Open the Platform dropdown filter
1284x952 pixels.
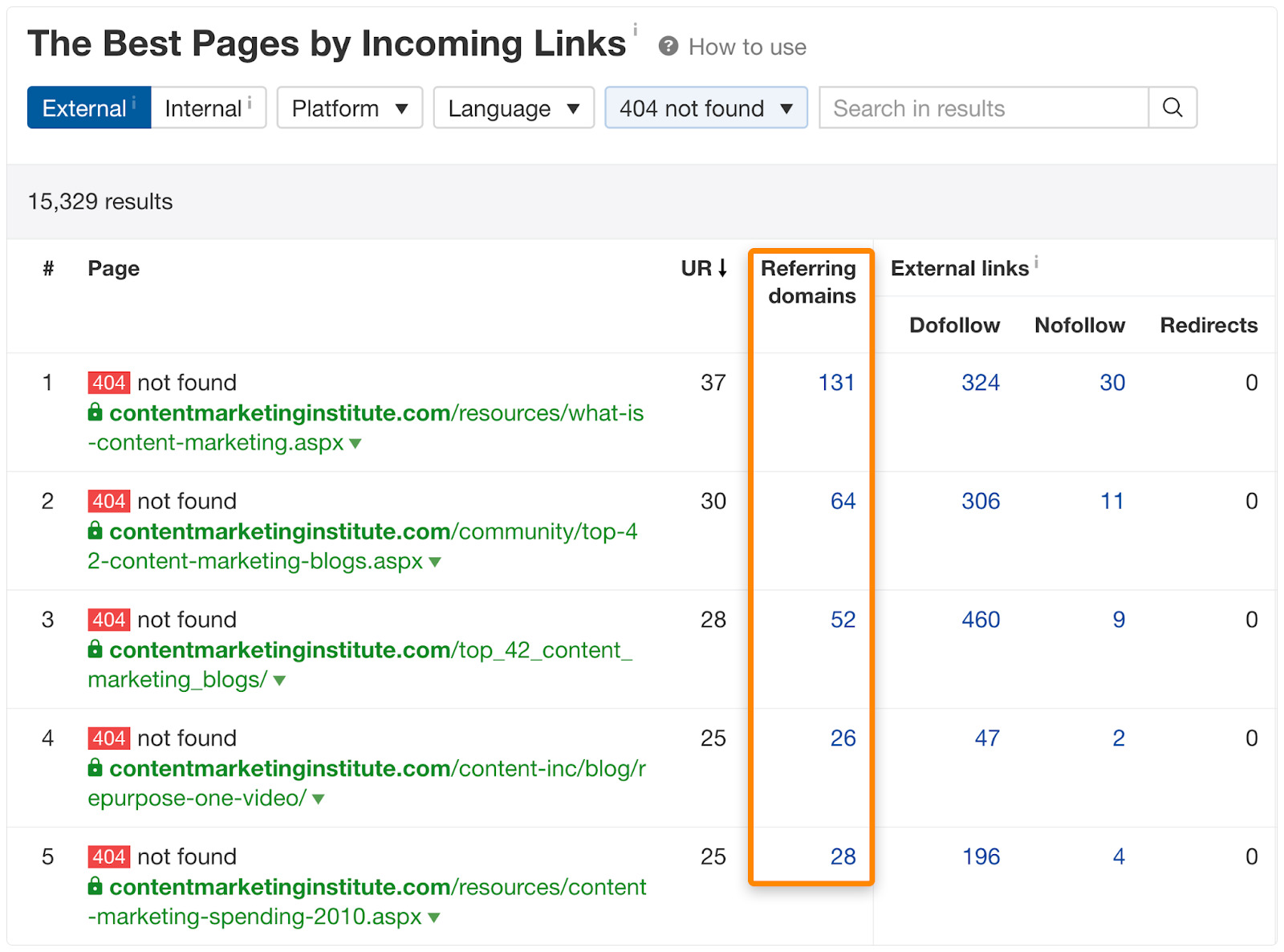[x=350, y=108]
